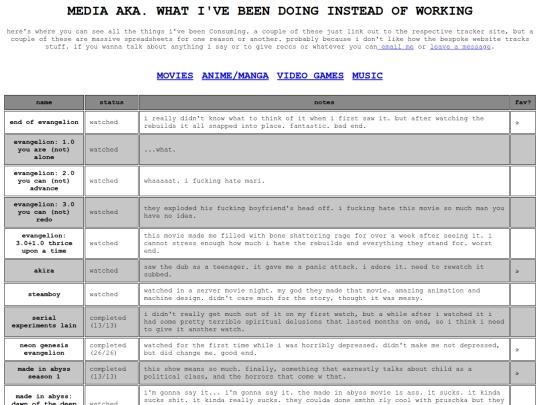Click the 'neon genesis evangelion' name cell
This screenshot has height=405, width=540.
coord(44,349)
